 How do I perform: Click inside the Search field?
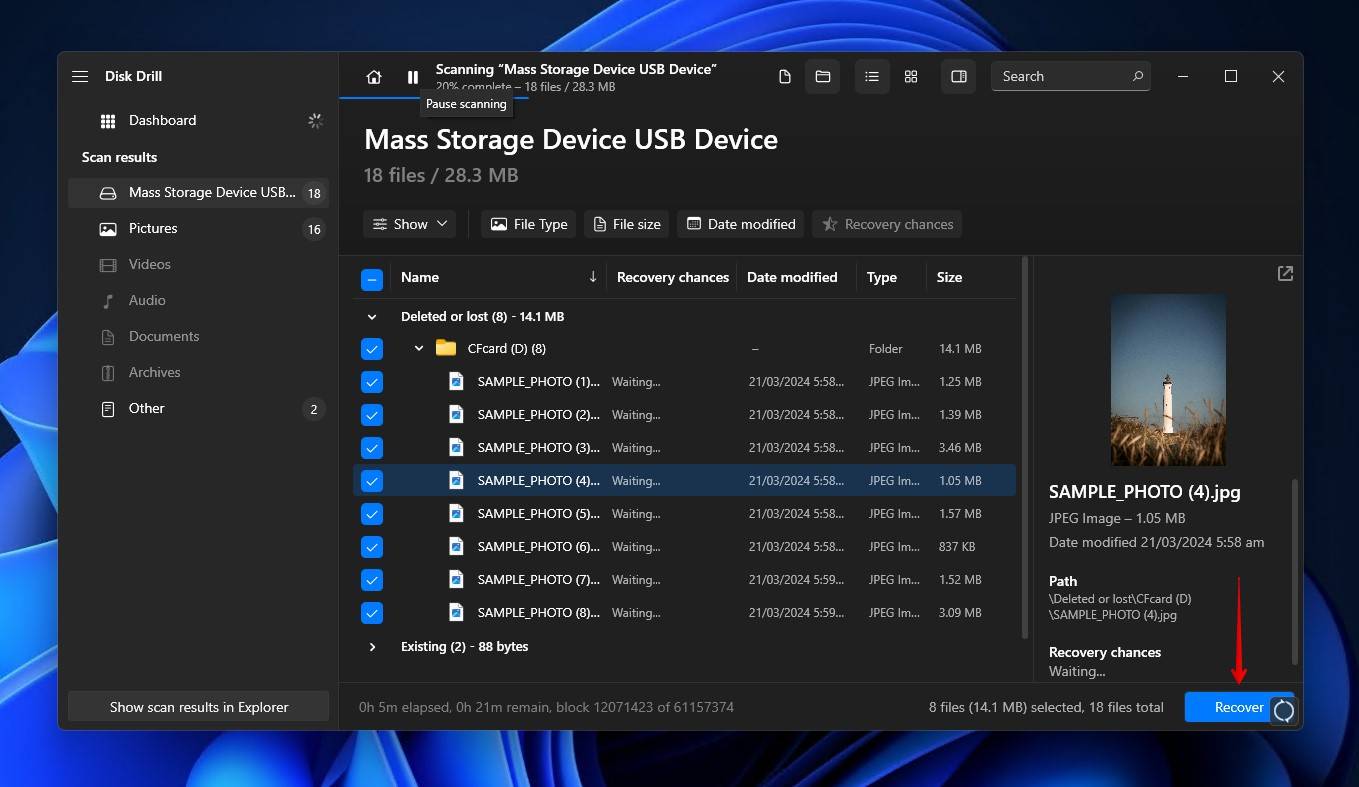(x=1060, y=76)
